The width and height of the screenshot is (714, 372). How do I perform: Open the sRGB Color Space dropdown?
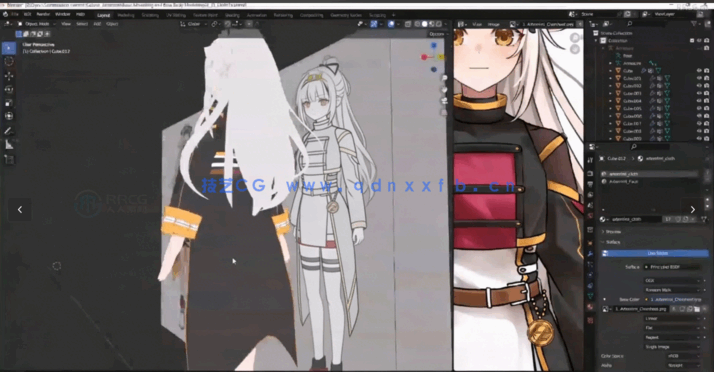point(683,356)
